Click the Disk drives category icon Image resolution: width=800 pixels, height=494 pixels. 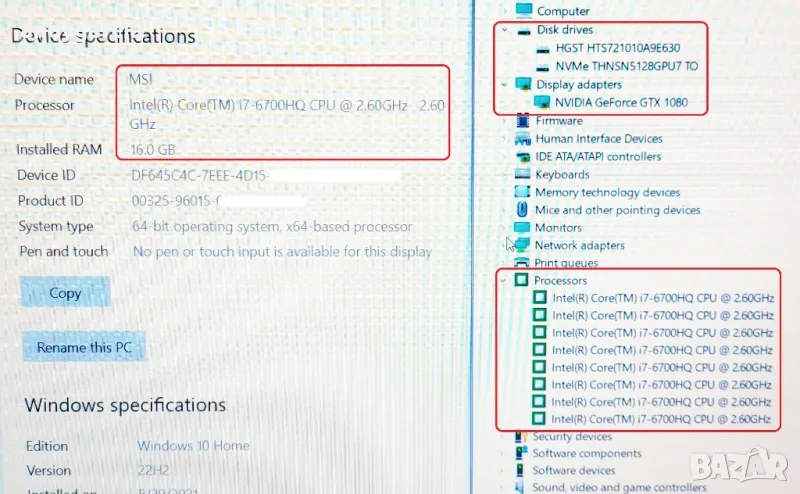pos(523,31)
